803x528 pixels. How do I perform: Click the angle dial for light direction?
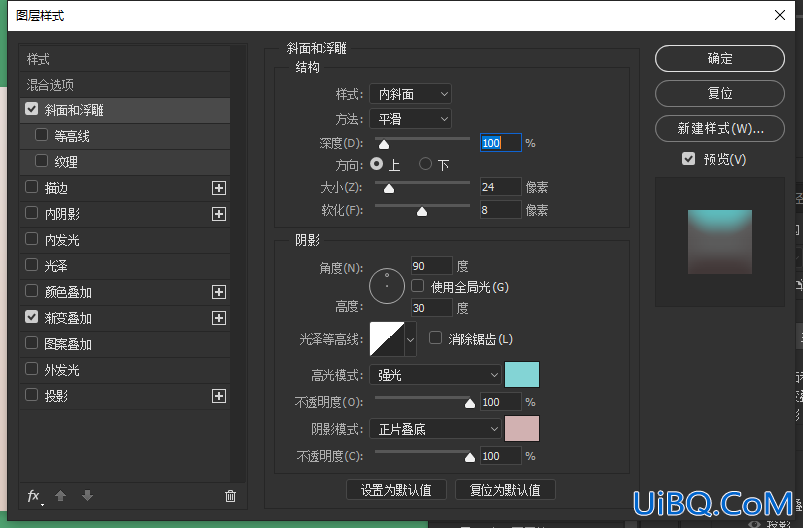tap(387, 286)
